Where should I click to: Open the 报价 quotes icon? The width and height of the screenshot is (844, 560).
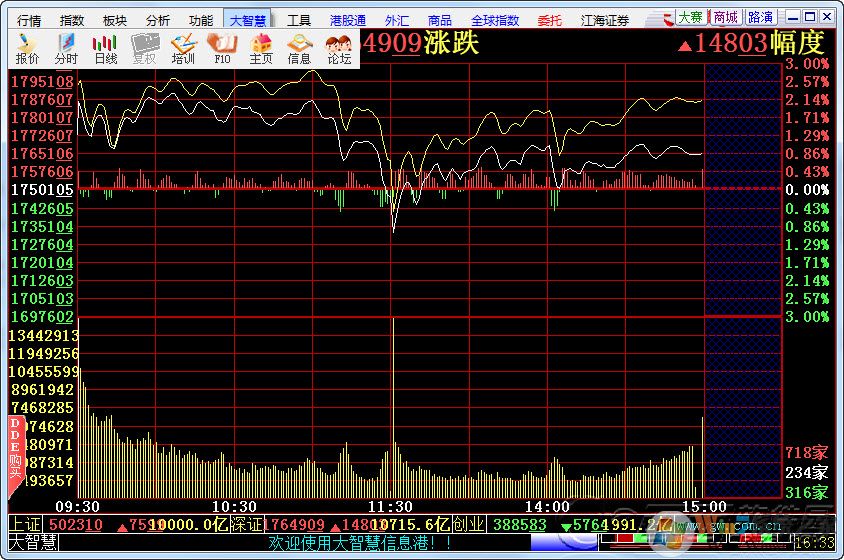pyautogui.click(x=27, y=48)
